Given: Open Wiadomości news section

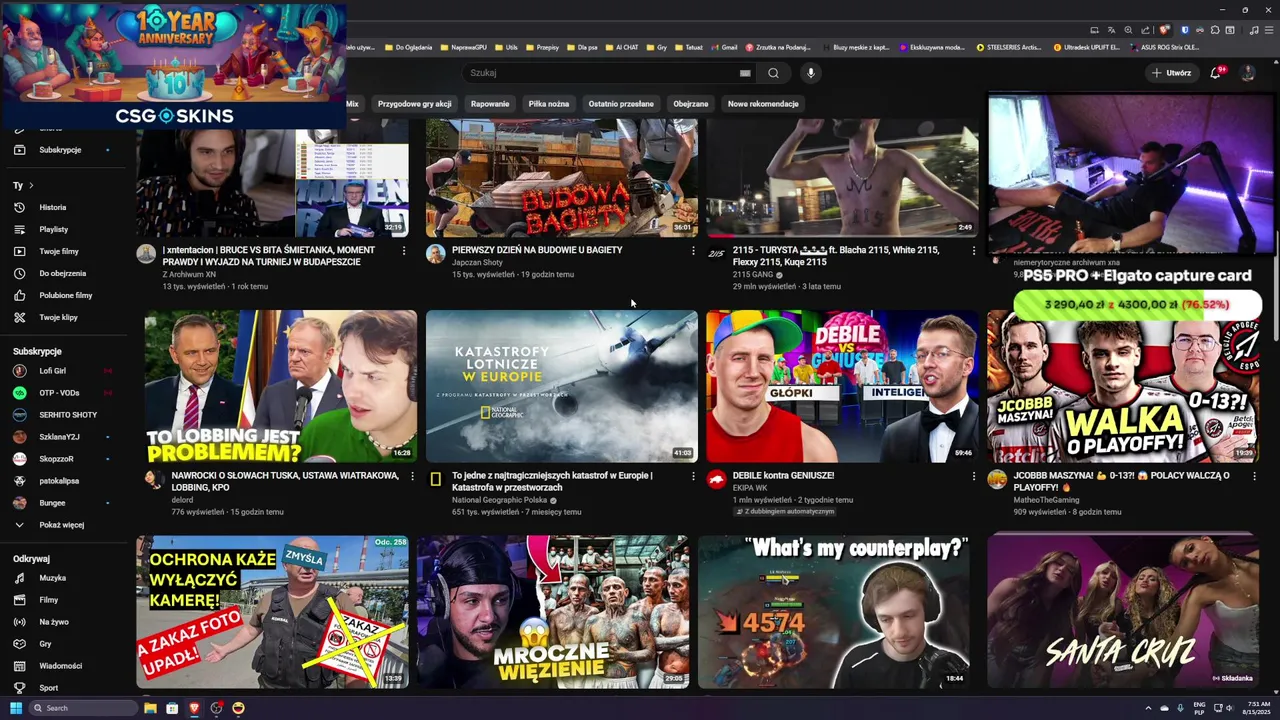Looking at the screenshot, I should click(60, 666).
